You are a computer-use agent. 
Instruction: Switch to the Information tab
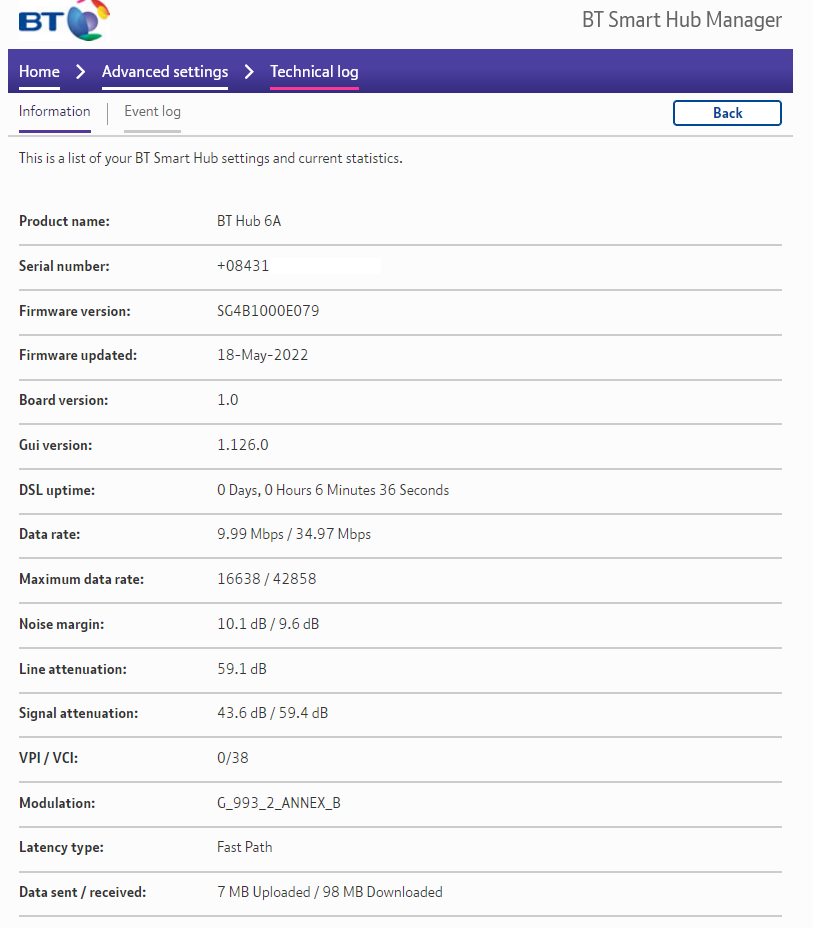point(54,112)
